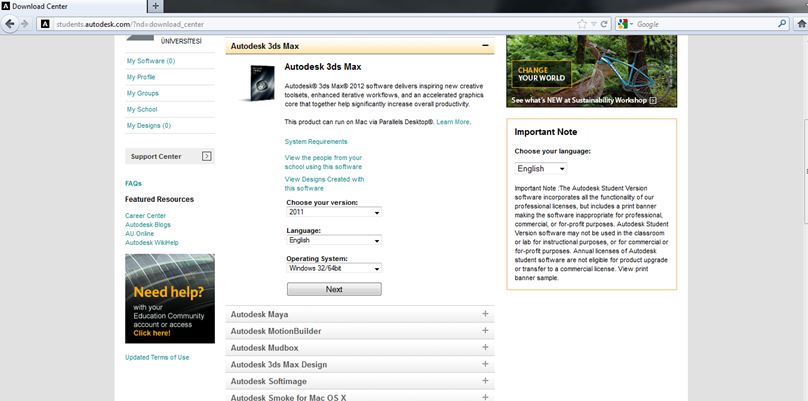Expand the Autodesk MotionBuilder section
Screen dimensions: 808x401
point(485,330)
